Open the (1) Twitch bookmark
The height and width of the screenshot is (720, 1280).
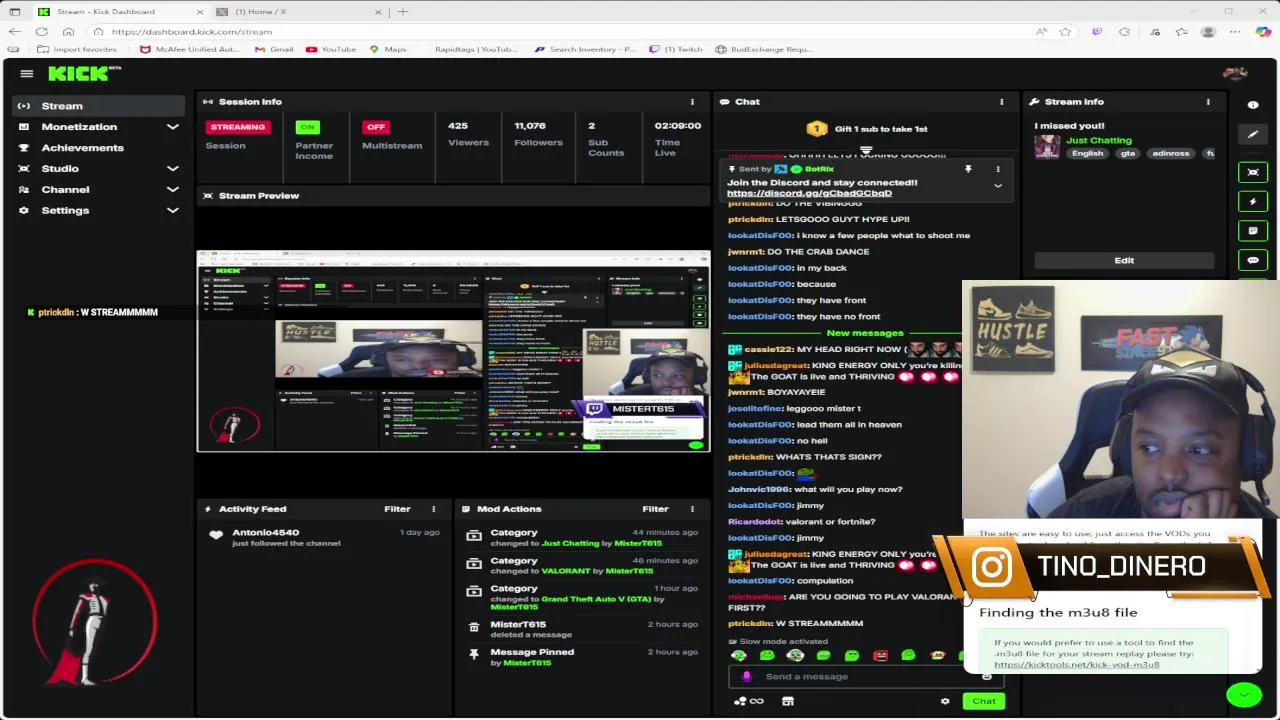click(676, 49)
